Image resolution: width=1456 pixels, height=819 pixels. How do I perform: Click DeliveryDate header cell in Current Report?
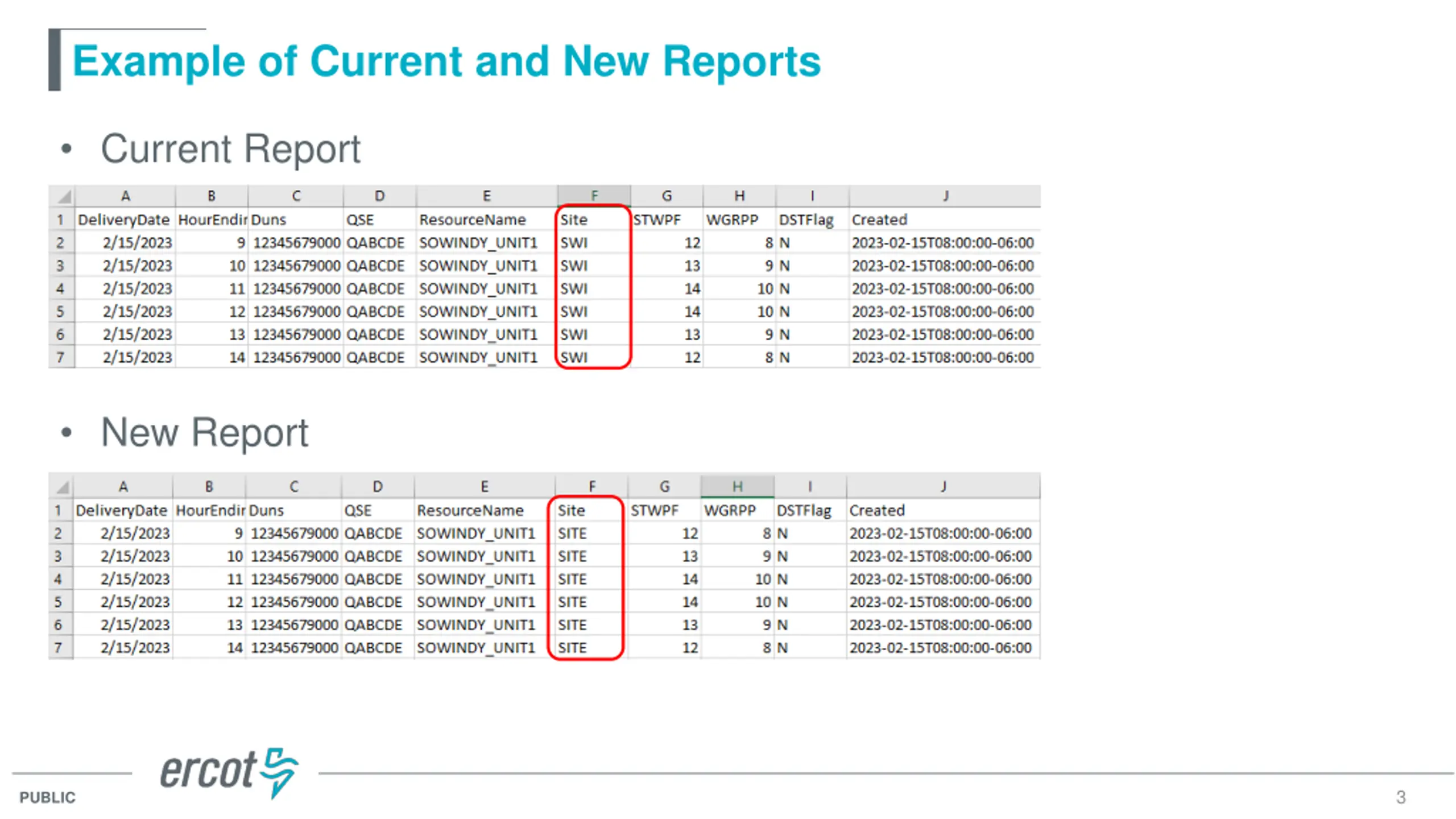(x=125, y=220)
